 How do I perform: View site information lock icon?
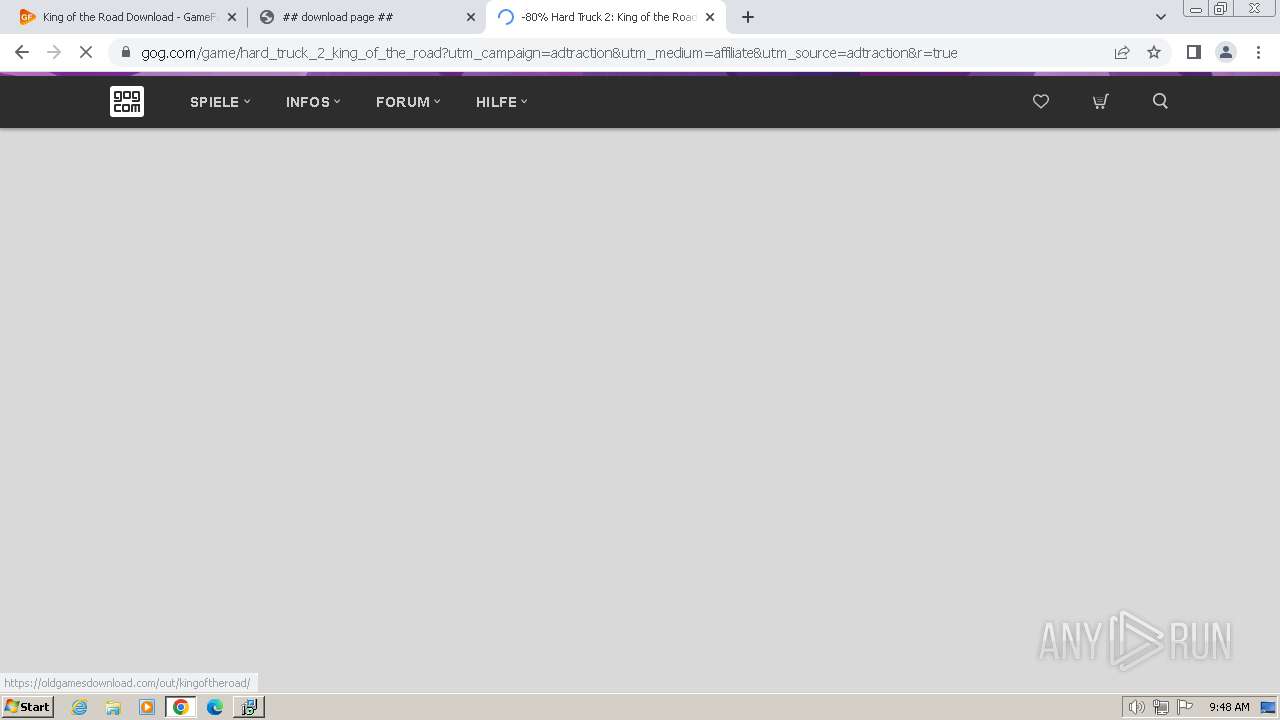126,53
